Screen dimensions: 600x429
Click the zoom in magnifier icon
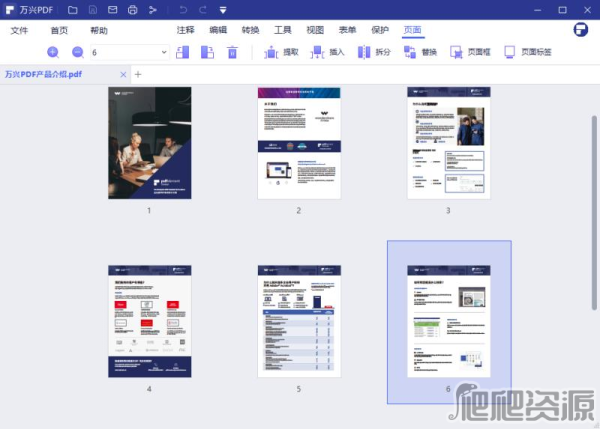click(53, 52)
